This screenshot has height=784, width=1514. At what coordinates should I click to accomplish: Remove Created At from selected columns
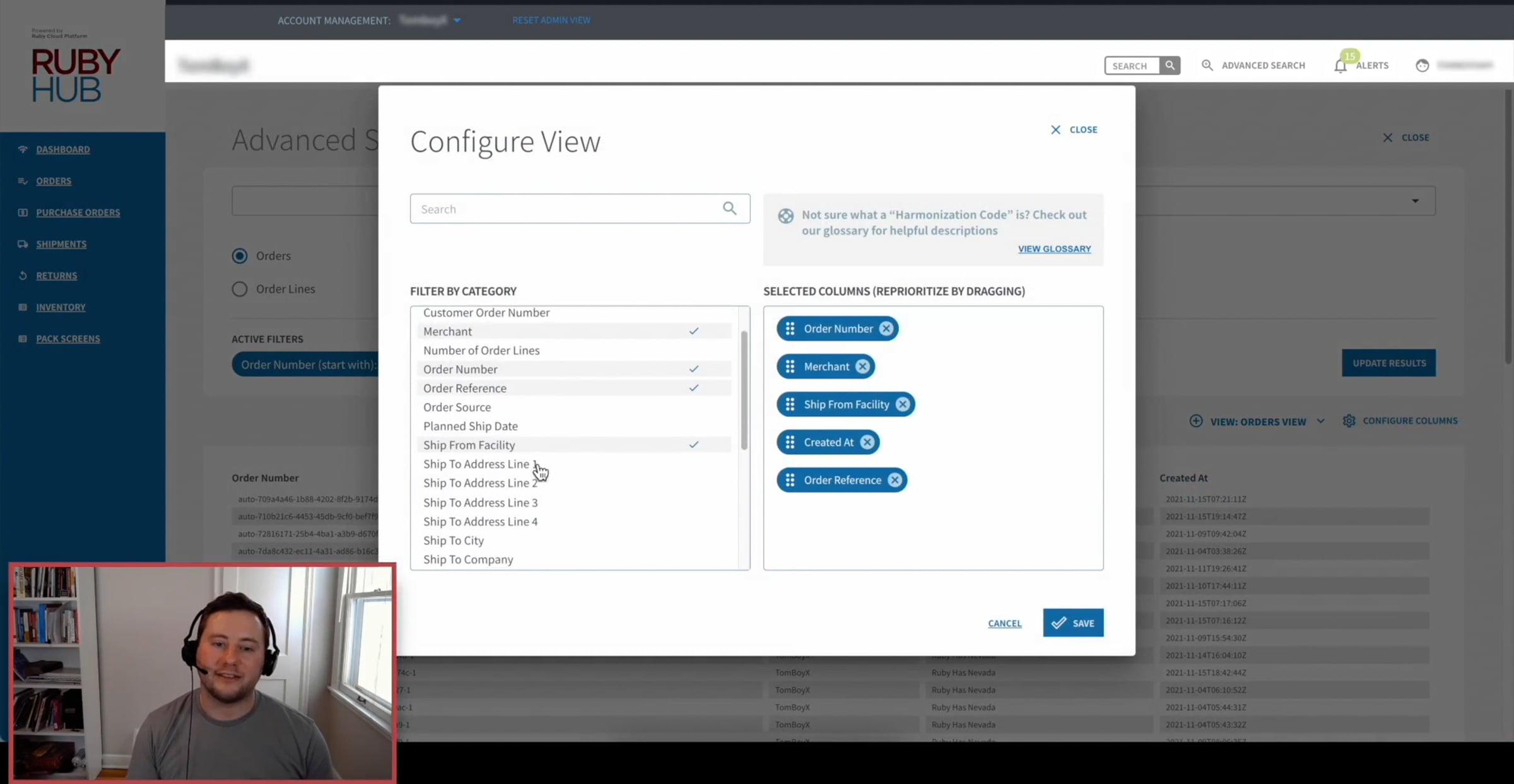point(867,442)
